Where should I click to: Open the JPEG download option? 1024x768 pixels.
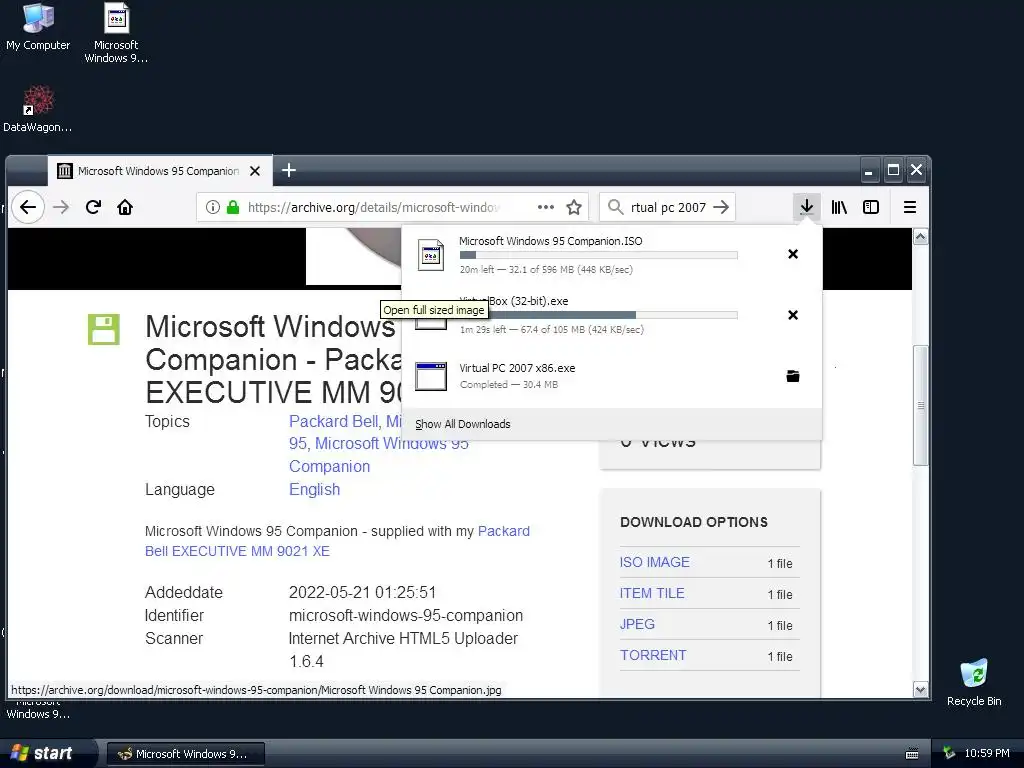[x=637, y=624]
